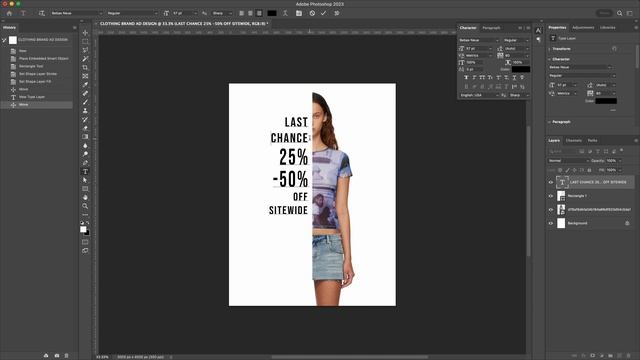Image resolution: width=640 pixels, height=360 pixels.
Task: Toggle Underline in Character panel
Action: pyautogui.click(x=514, y=77)
